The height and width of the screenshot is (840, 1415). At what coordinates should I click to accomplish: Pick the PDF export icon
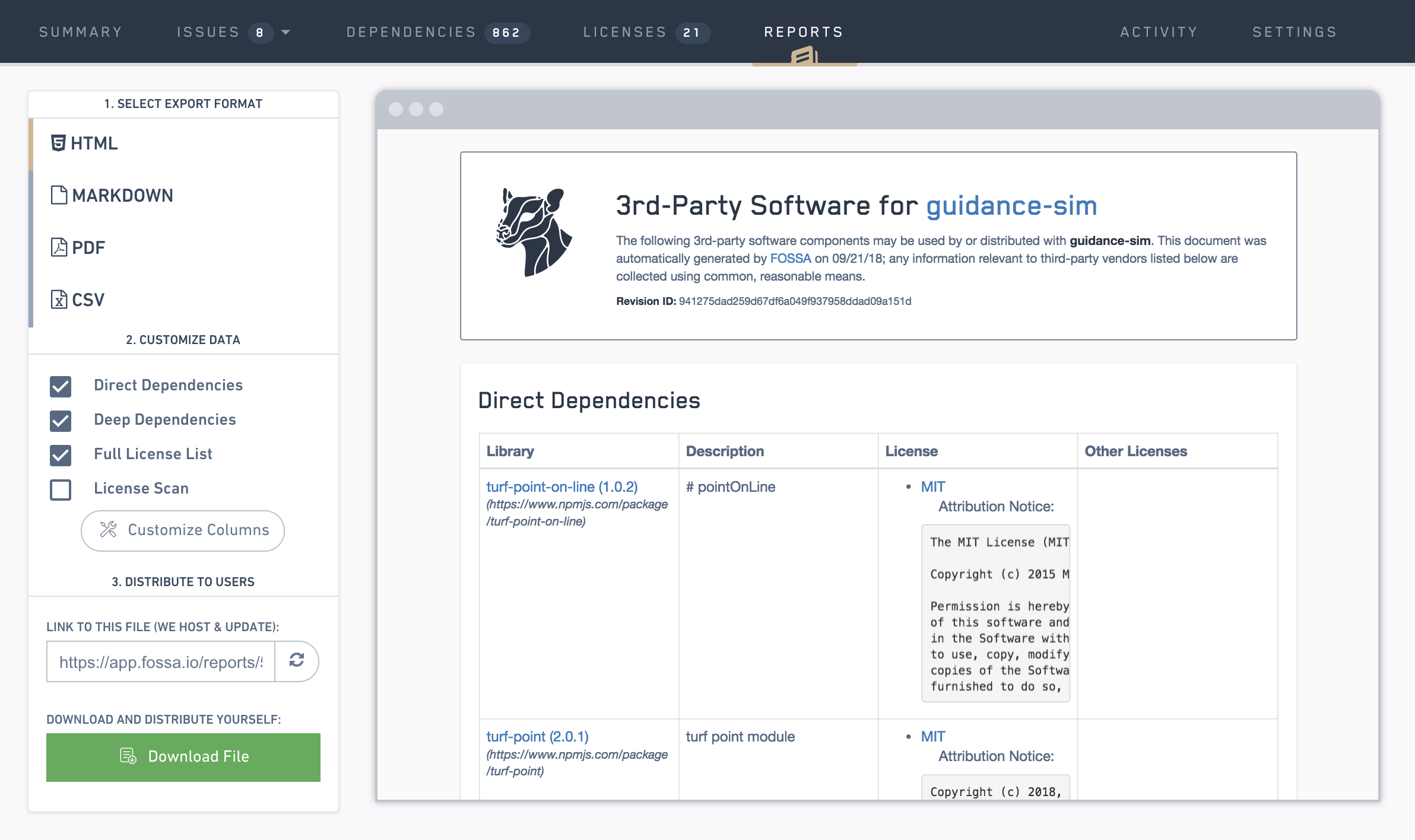click(x=59, y=247)
